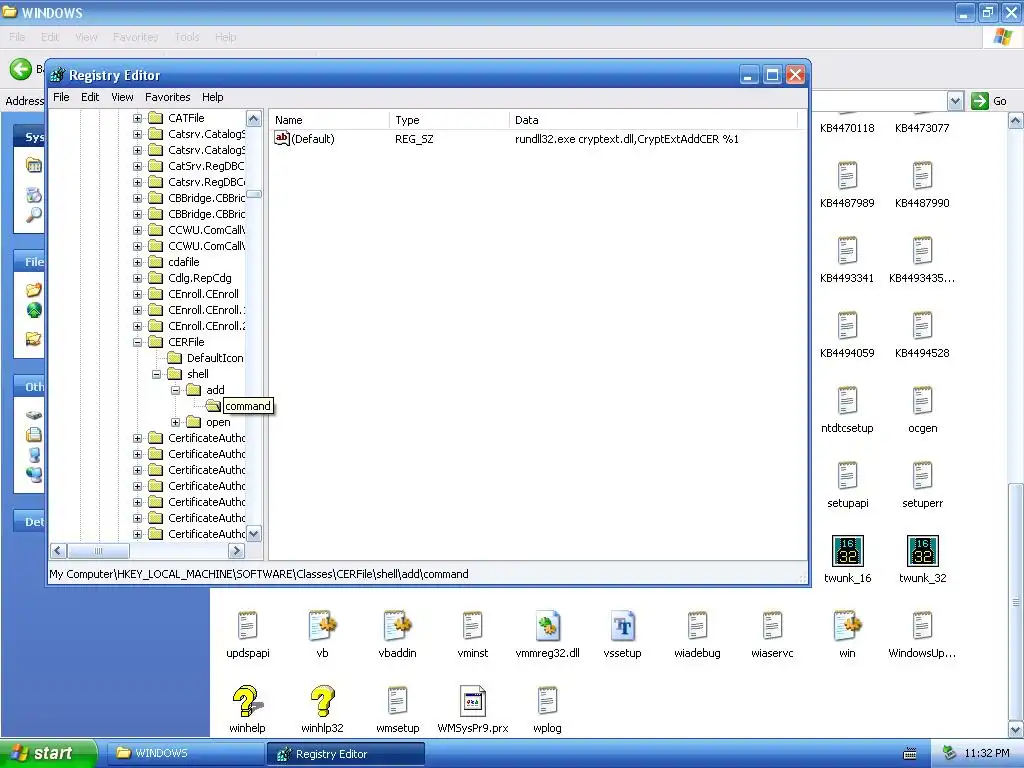Select the KB4493341 log file icon
Screen dimensions: 1024x768
point(847,251)
